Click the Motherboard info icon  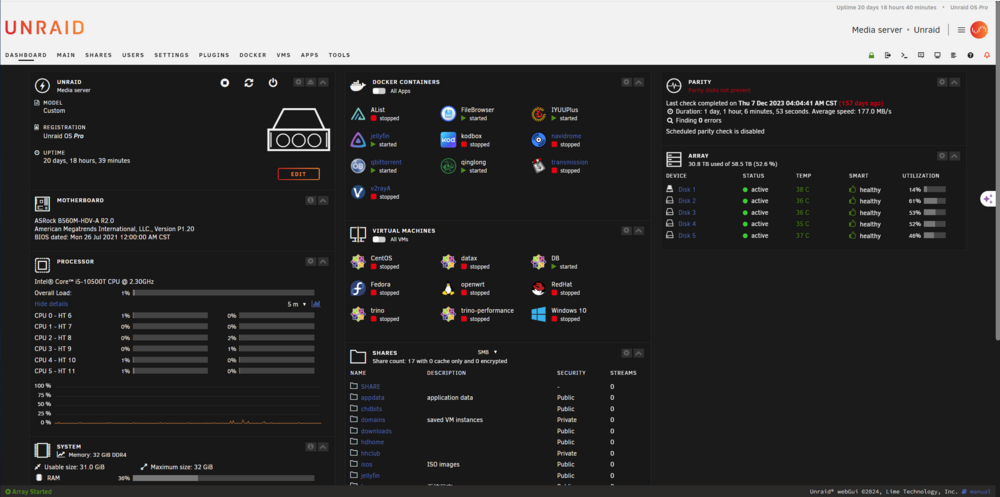311,200
